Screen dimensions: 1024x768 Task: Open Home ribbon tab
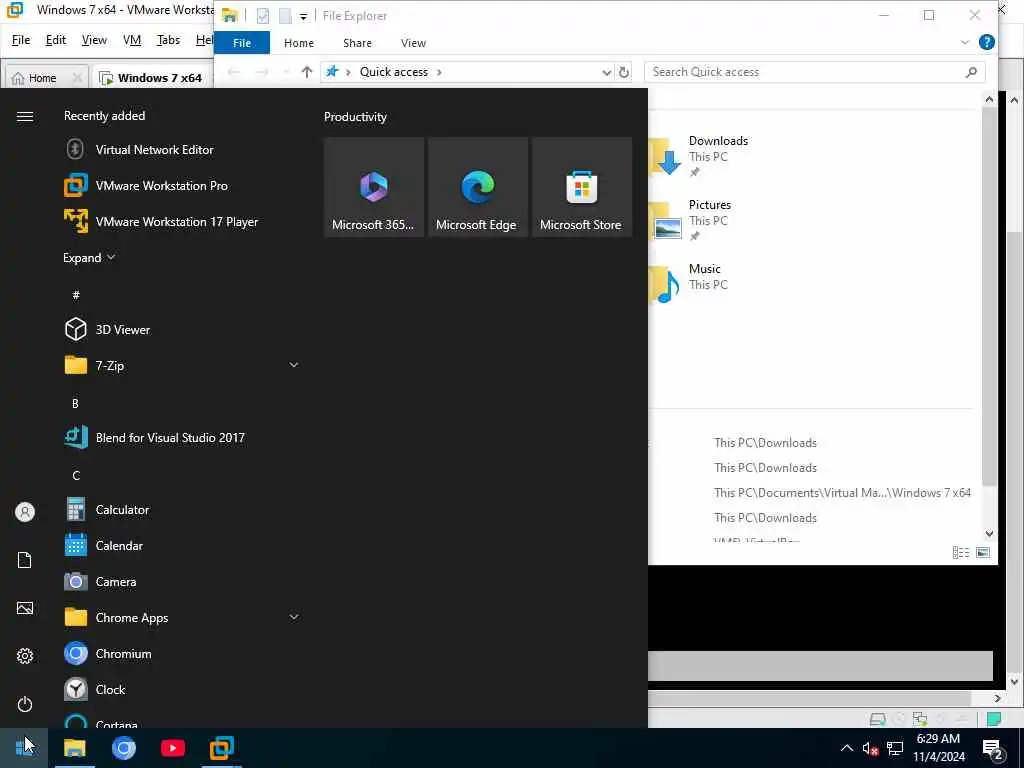(298, 43)
